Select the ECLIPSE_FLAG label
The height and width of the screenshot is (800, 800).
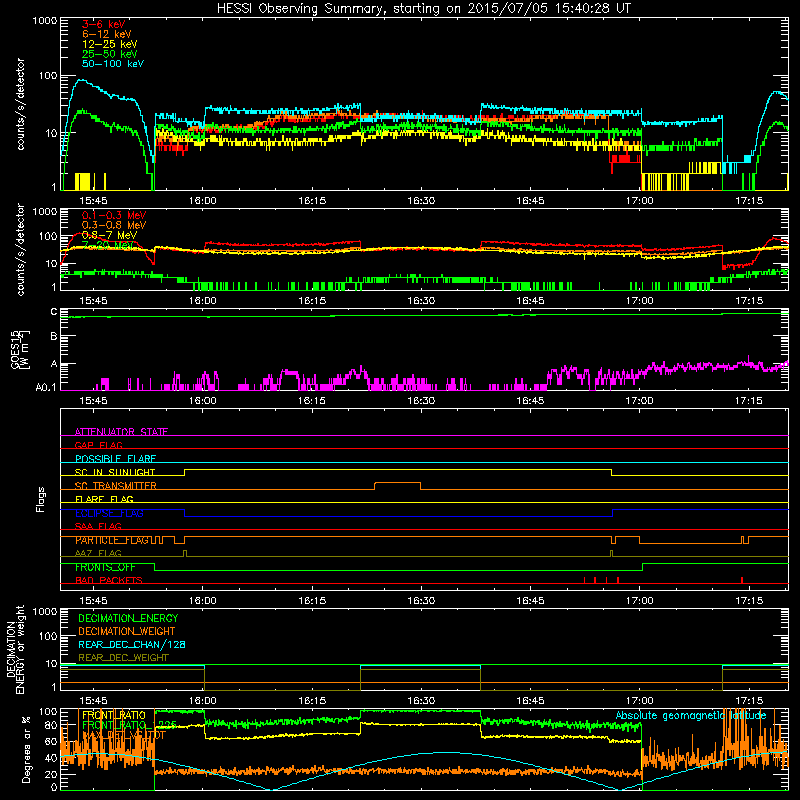point(109,513)
